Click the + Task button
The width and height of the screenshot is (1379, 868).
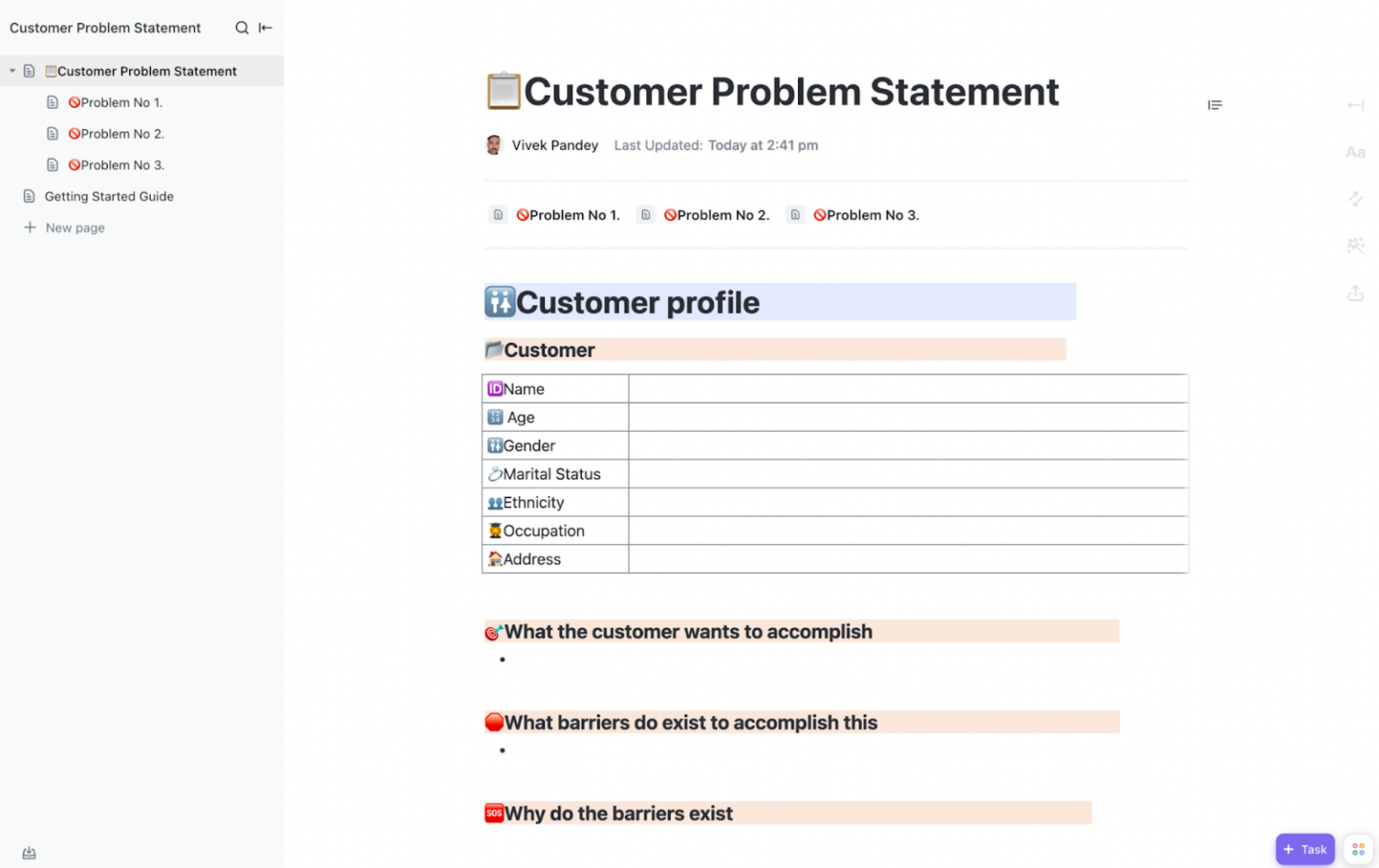click(1304, 848)
